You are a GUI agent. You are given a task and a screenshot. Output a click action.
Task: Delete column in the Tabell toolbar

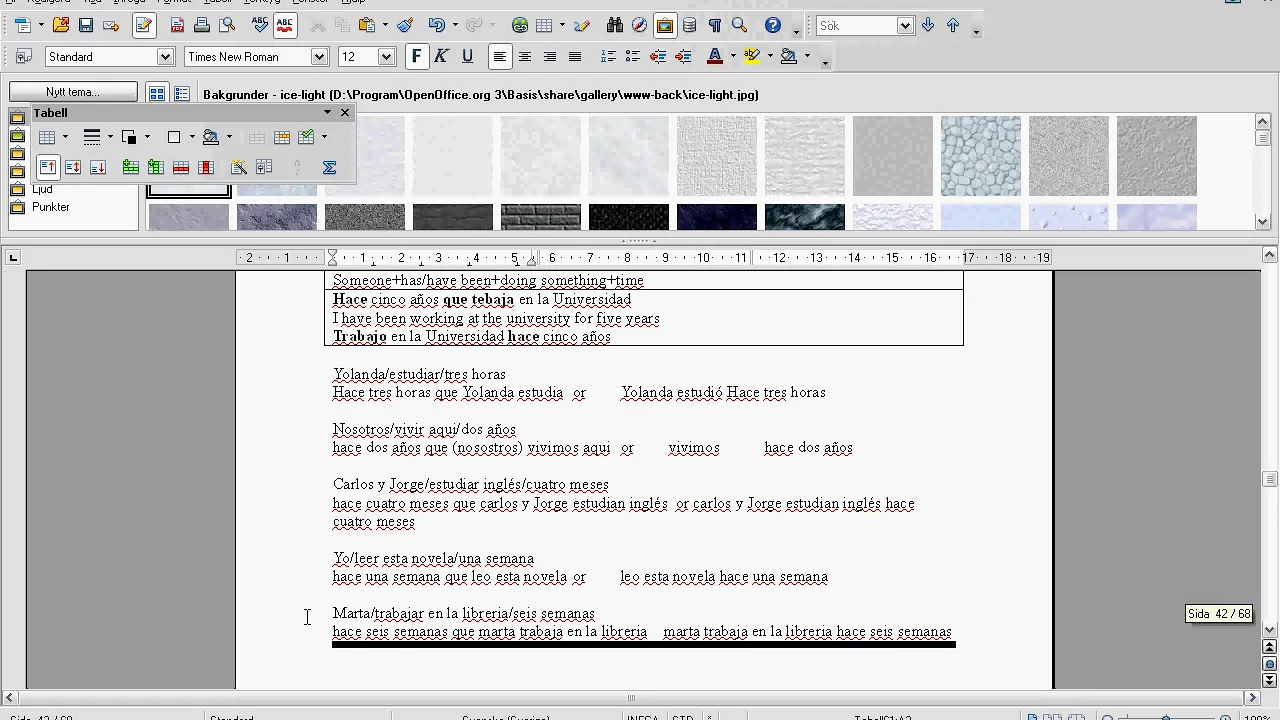(x=206, y=167)
